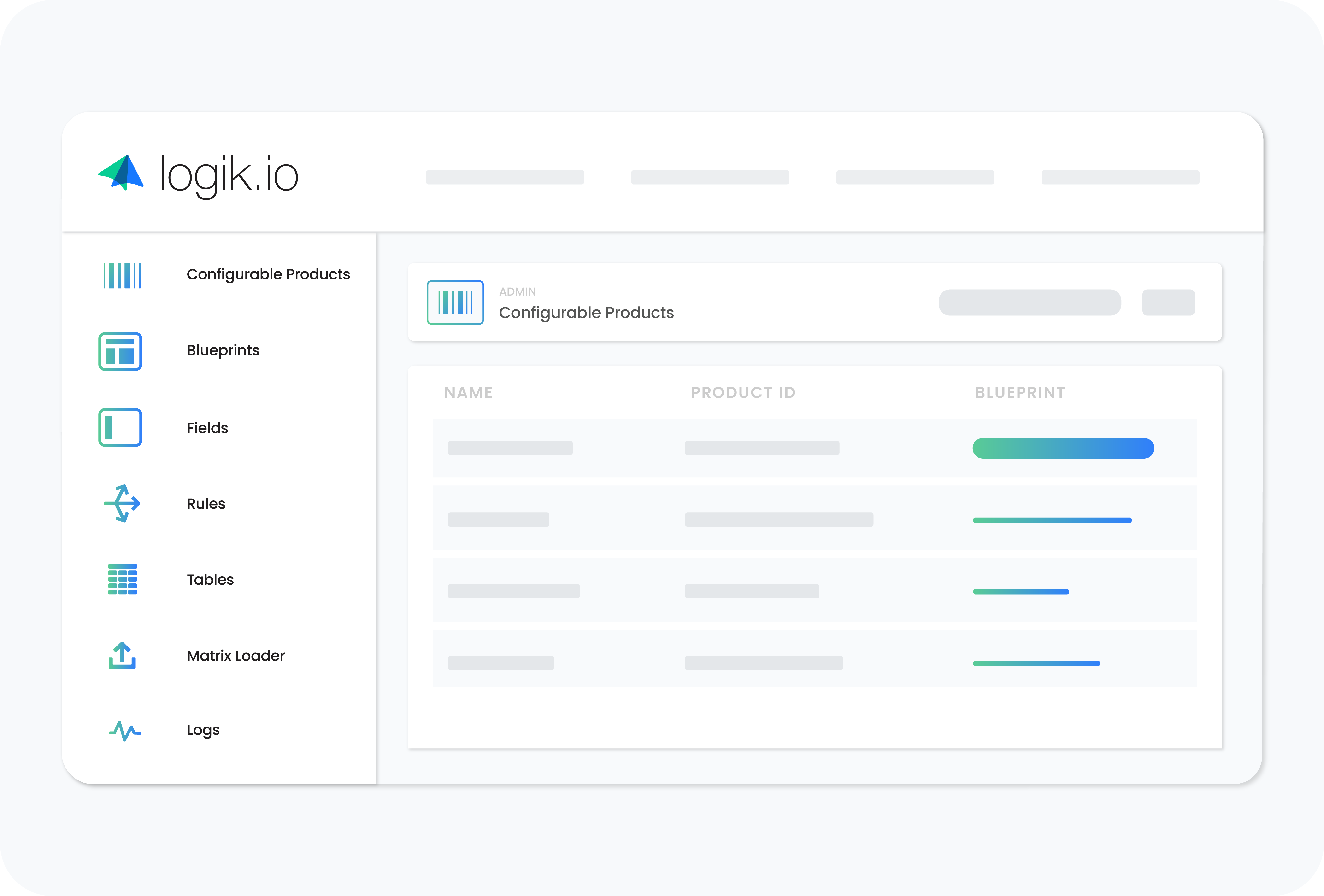Sort by the PRODUCT ID column header
1324x896 pixels.
[x=743, y=392]
